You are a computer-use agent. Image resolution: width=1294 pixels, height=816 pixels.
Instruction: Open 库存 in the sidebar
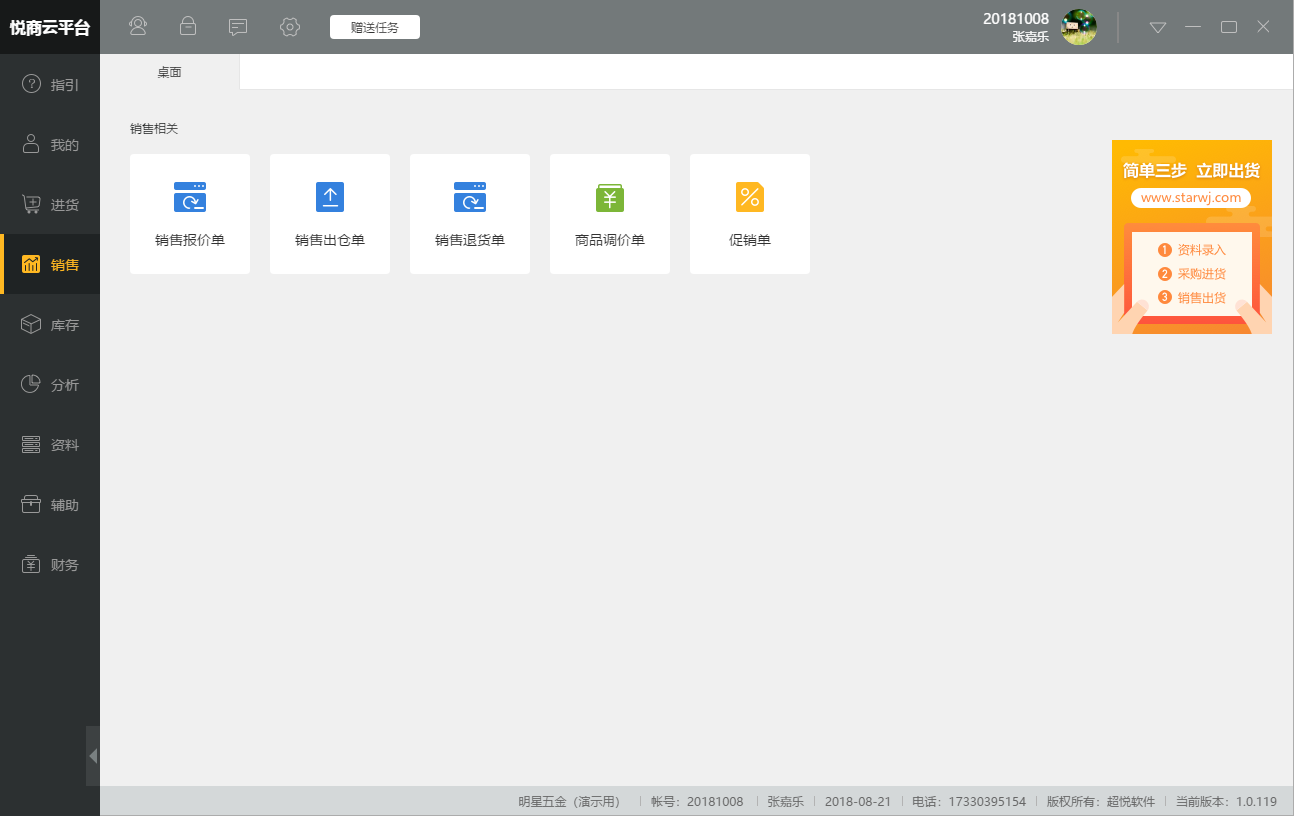[x=50, y=325]
